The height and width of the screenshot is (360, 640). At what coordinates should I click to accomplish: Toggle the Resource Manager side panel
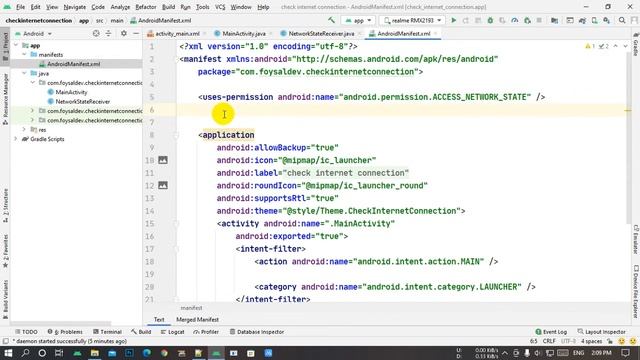(x=5, y=99)
